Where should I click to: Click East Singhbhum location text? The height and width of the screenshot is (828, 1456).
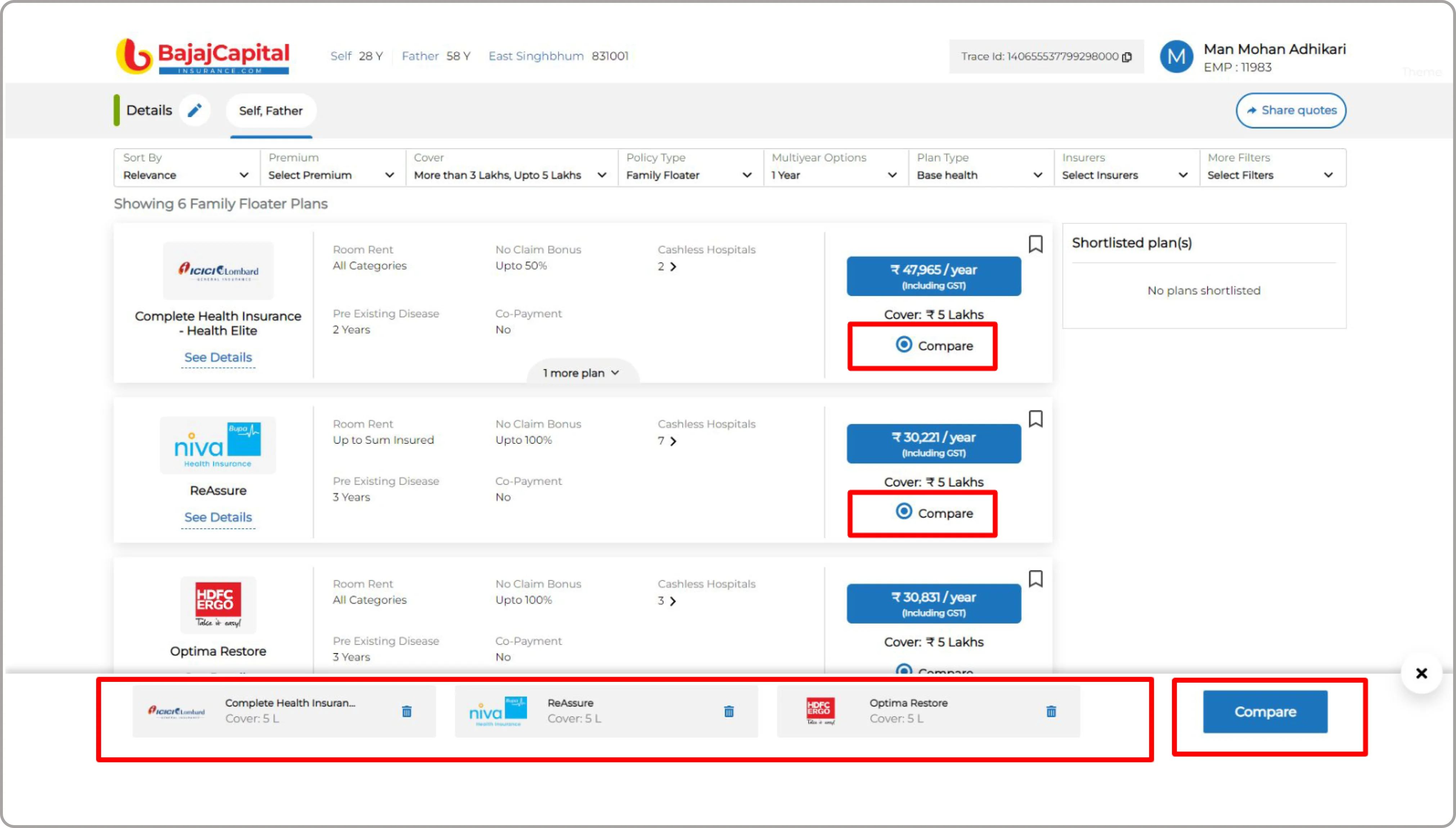click(536, 56)
